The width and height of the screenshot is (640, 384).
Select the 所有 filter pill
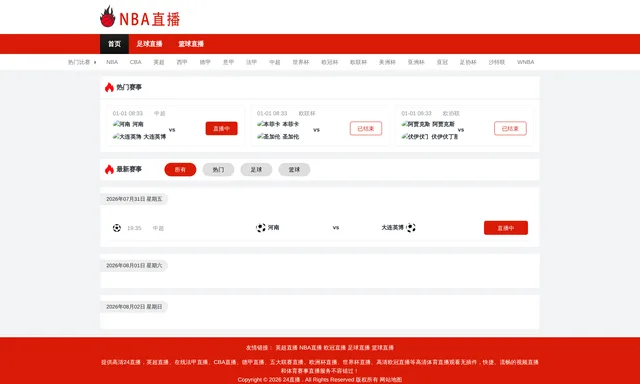click(180, 170)
